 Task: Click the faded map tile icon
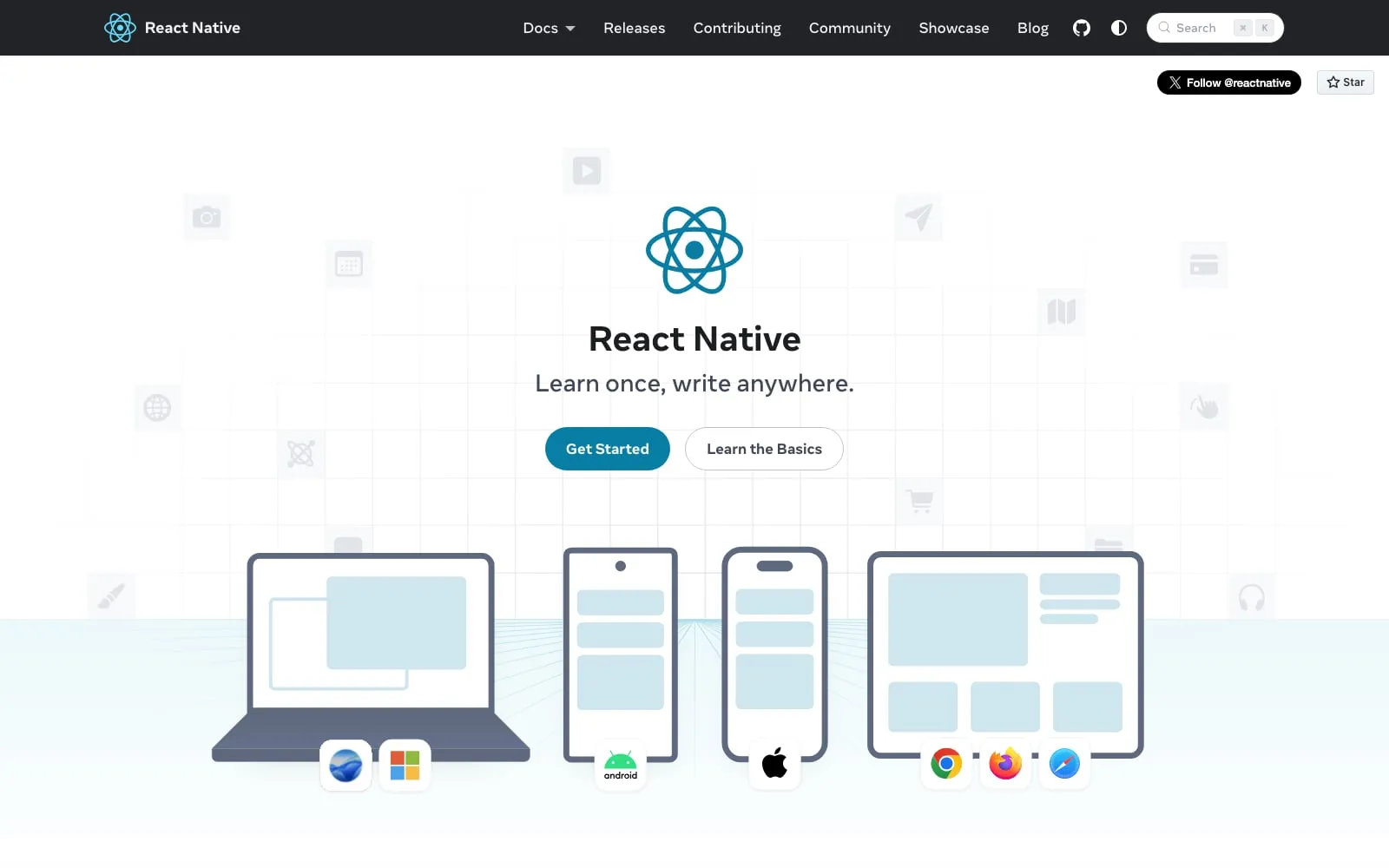pos(1062,312)
